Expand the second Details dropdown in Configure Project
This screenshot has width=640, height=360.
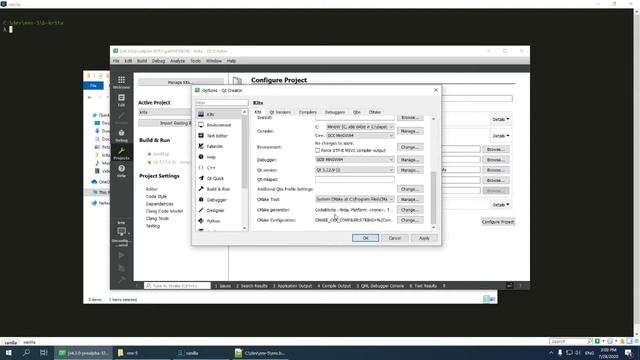click(x=501, y=136)
